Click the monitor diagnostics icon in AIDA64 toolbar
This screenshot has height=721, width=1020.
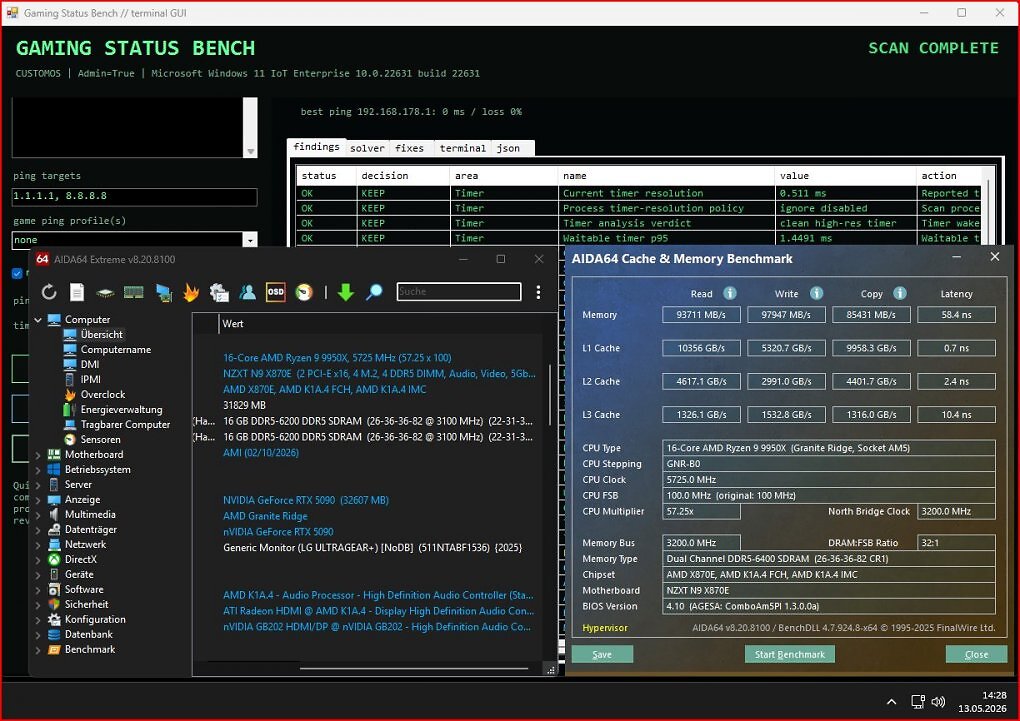coord(163,293)
